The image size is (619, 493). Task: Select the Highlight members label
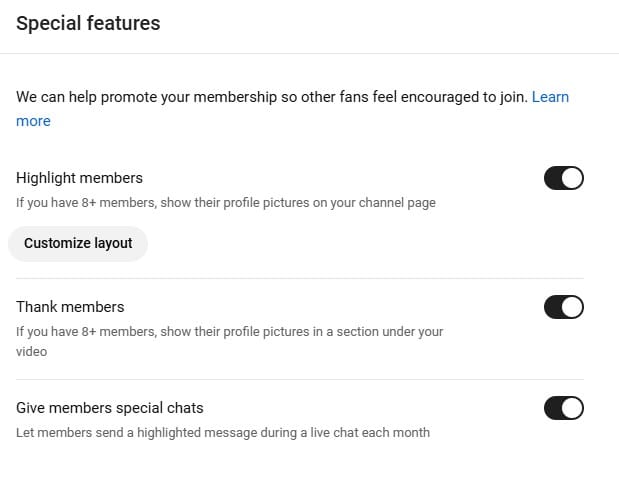pyautogui.click(x=80, y=178)
